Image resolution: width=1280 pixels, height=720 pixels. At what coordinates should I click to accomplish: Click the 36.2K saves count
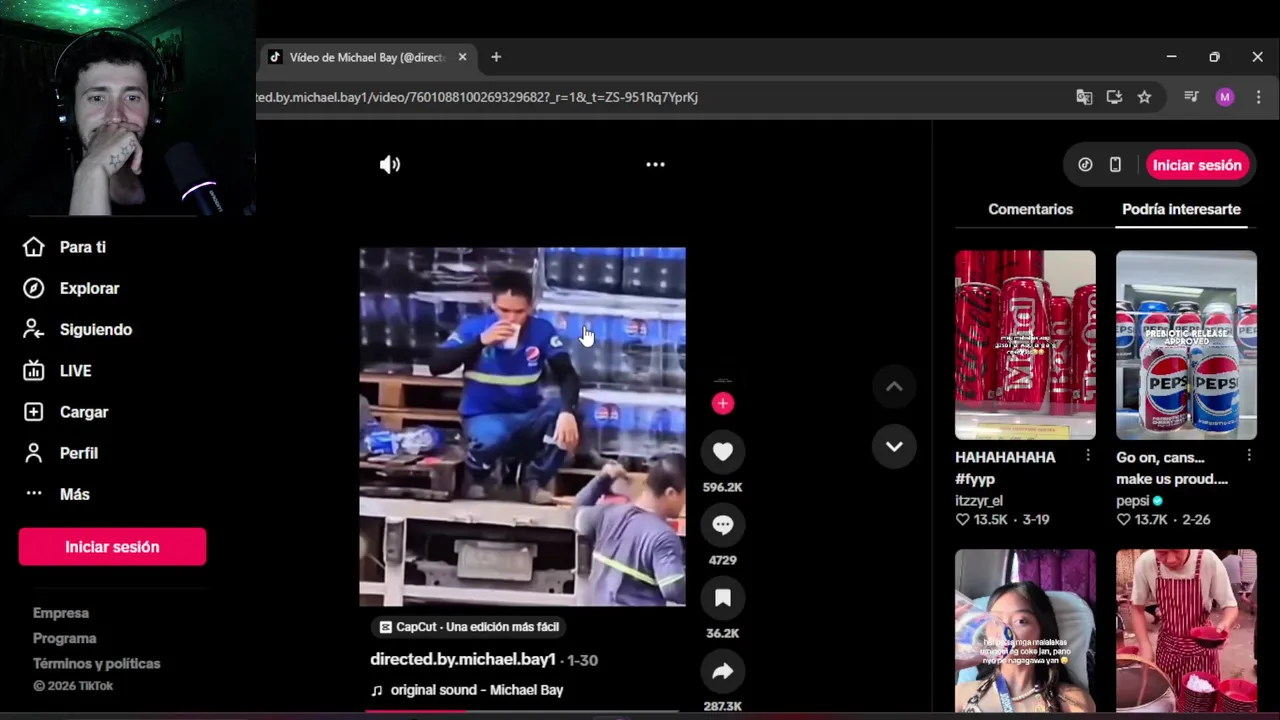click(x=723, y=633)
